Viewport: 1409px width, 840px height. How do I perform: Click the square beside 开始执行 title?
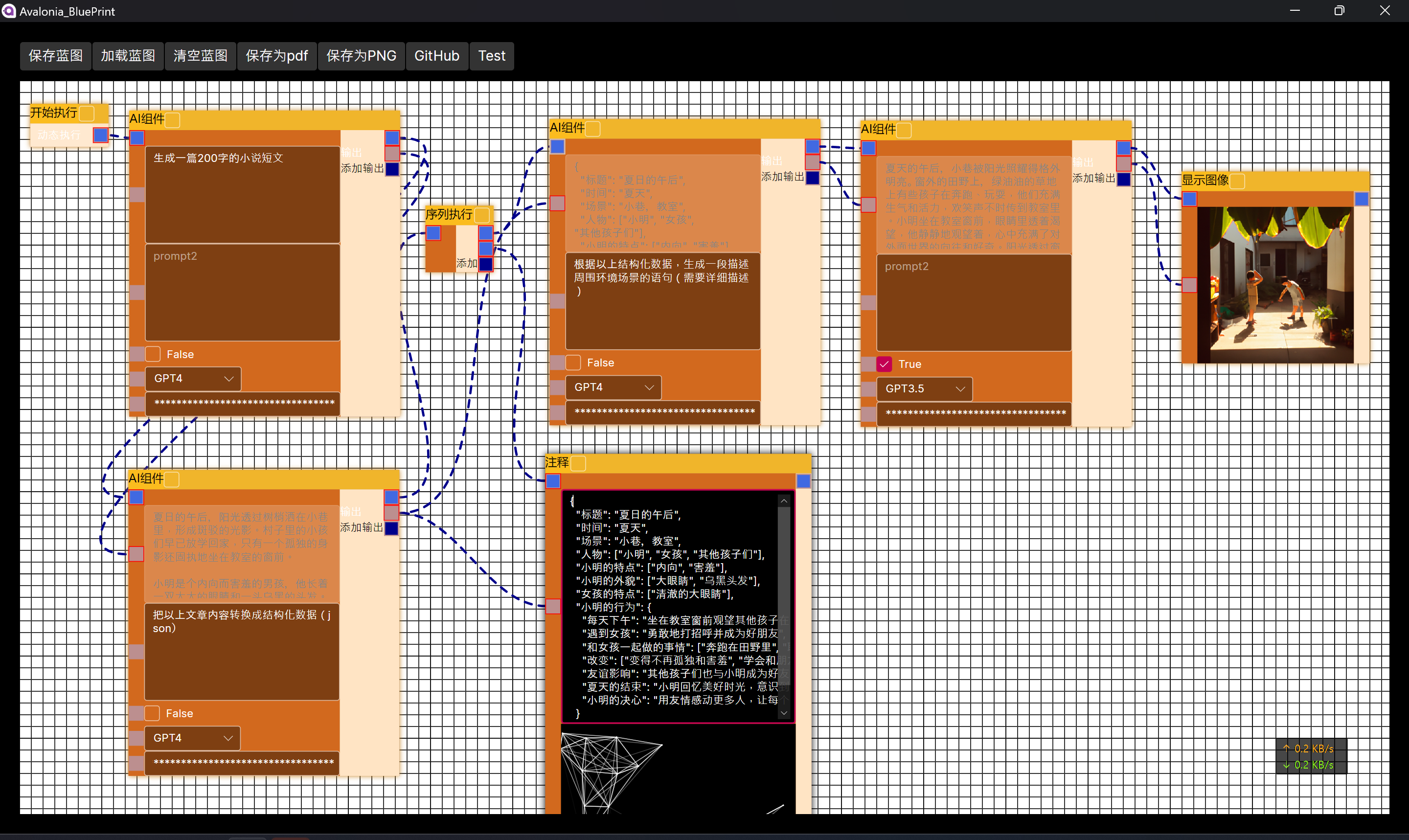point(87,113)
